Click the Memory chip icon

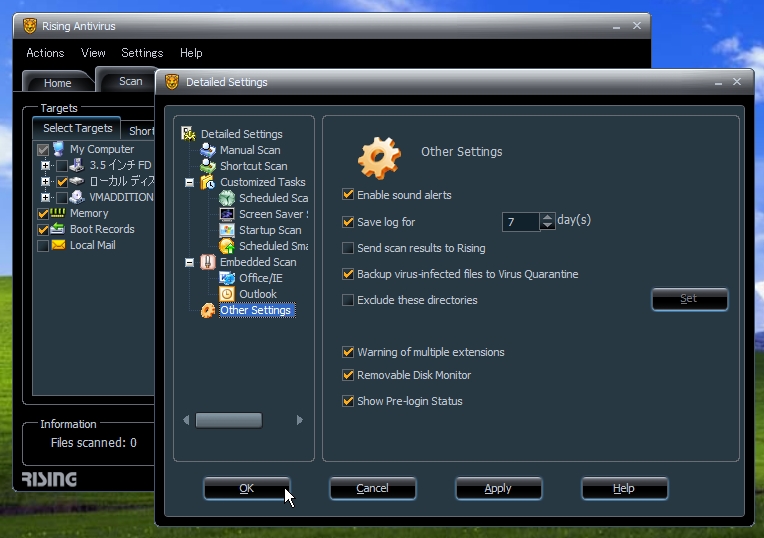[x=57, y=212]
